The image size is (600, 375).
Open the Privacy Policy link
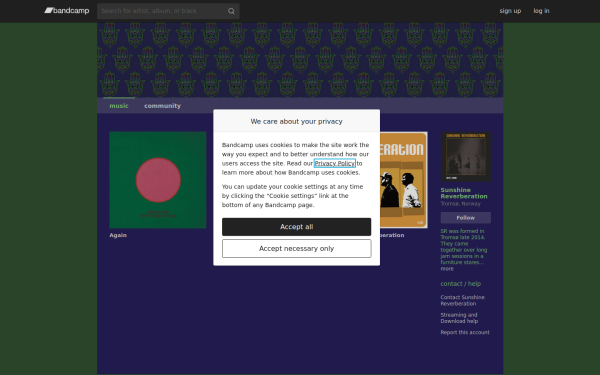[335, 163]
